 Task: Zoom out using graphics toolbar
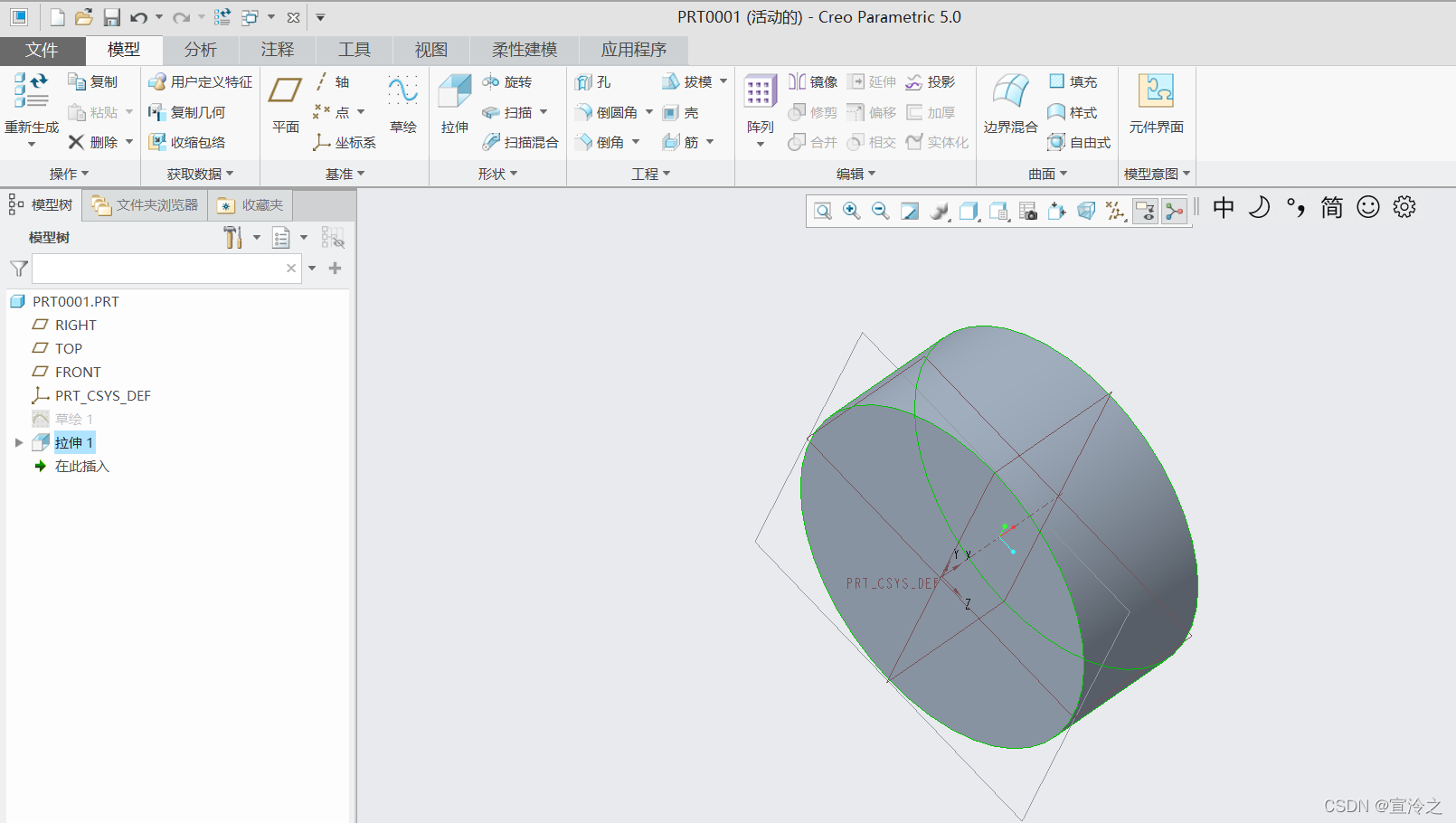(881, 212)
